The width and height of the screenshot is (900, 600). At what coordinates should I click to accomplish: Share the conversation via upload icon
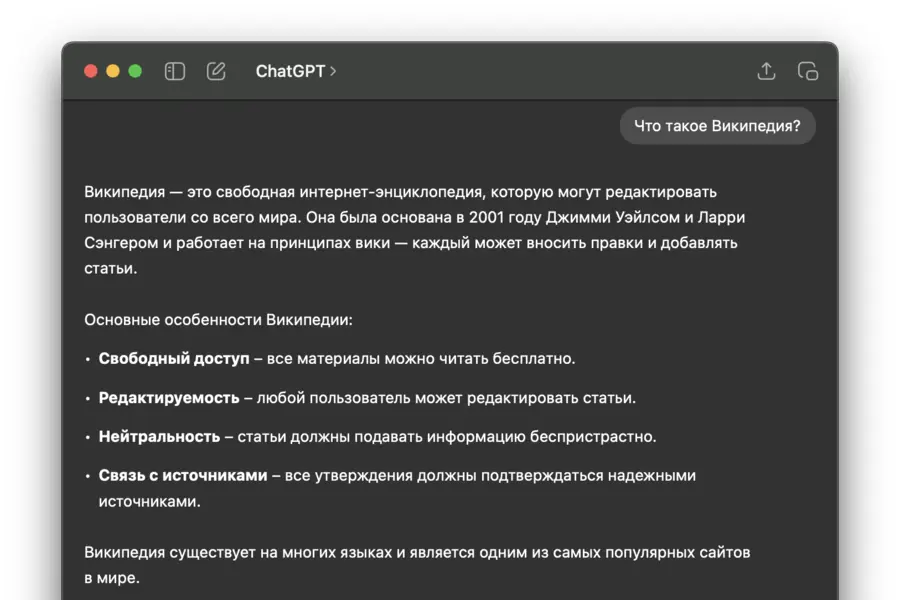click(x=766, y=71)
